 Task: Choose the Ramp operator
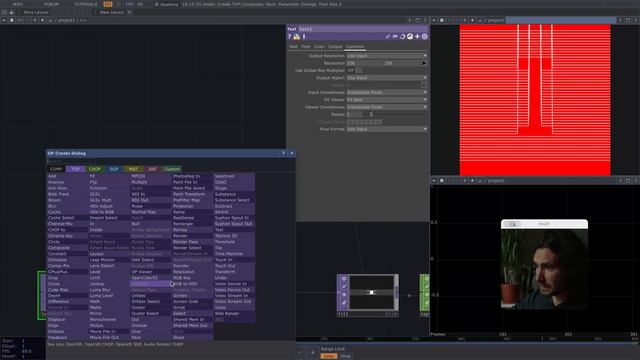click(192, 212)
